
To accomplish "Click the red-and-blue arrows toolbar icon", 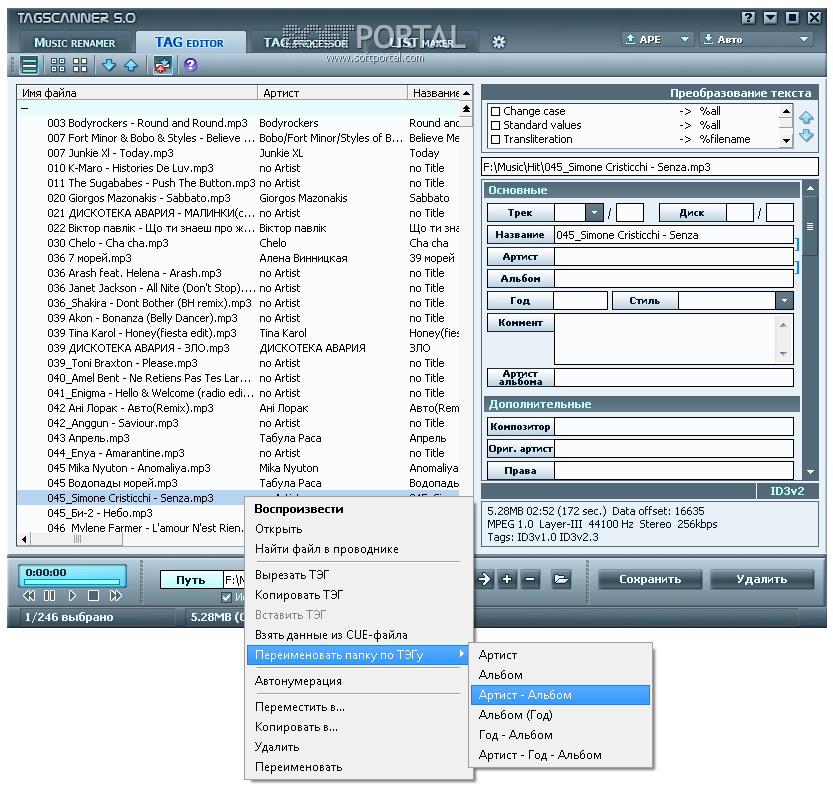I will tap(163, 65).
